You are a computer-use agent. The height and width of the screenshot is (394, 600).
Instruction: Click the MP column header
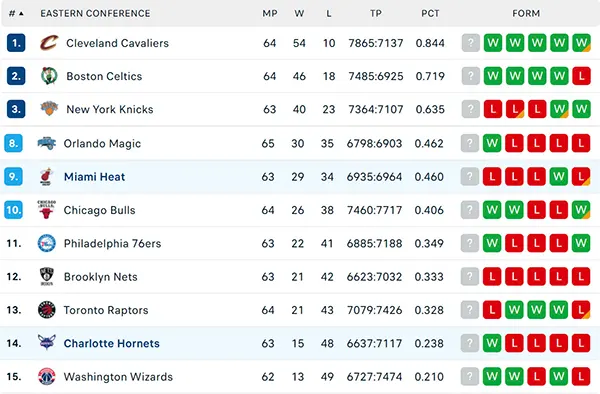[x=269, y=13]
